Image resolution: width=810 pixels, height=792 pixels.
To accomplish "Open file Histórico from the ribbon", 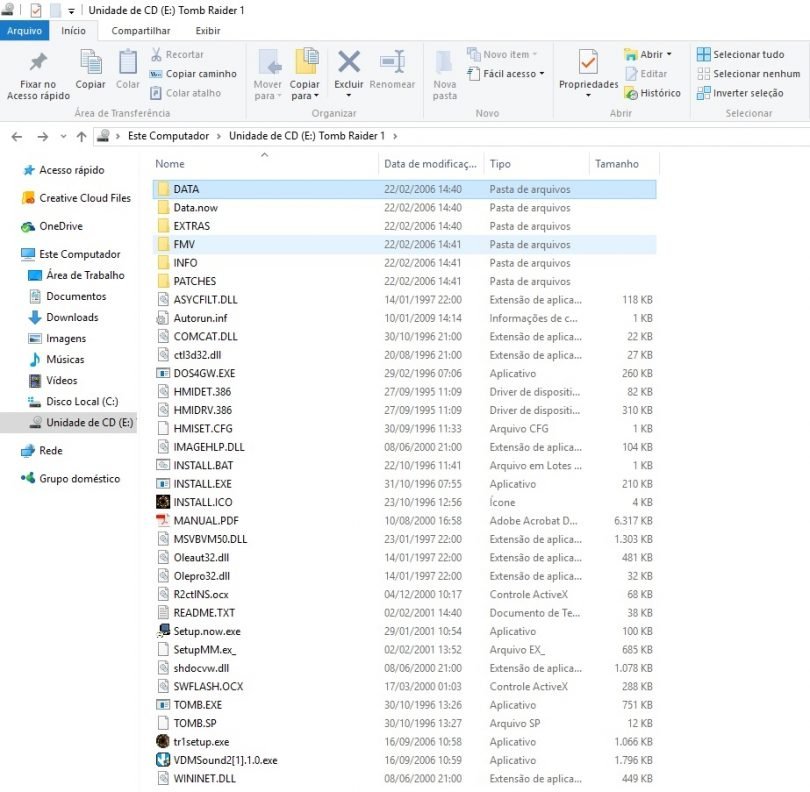I will [655, 93].
